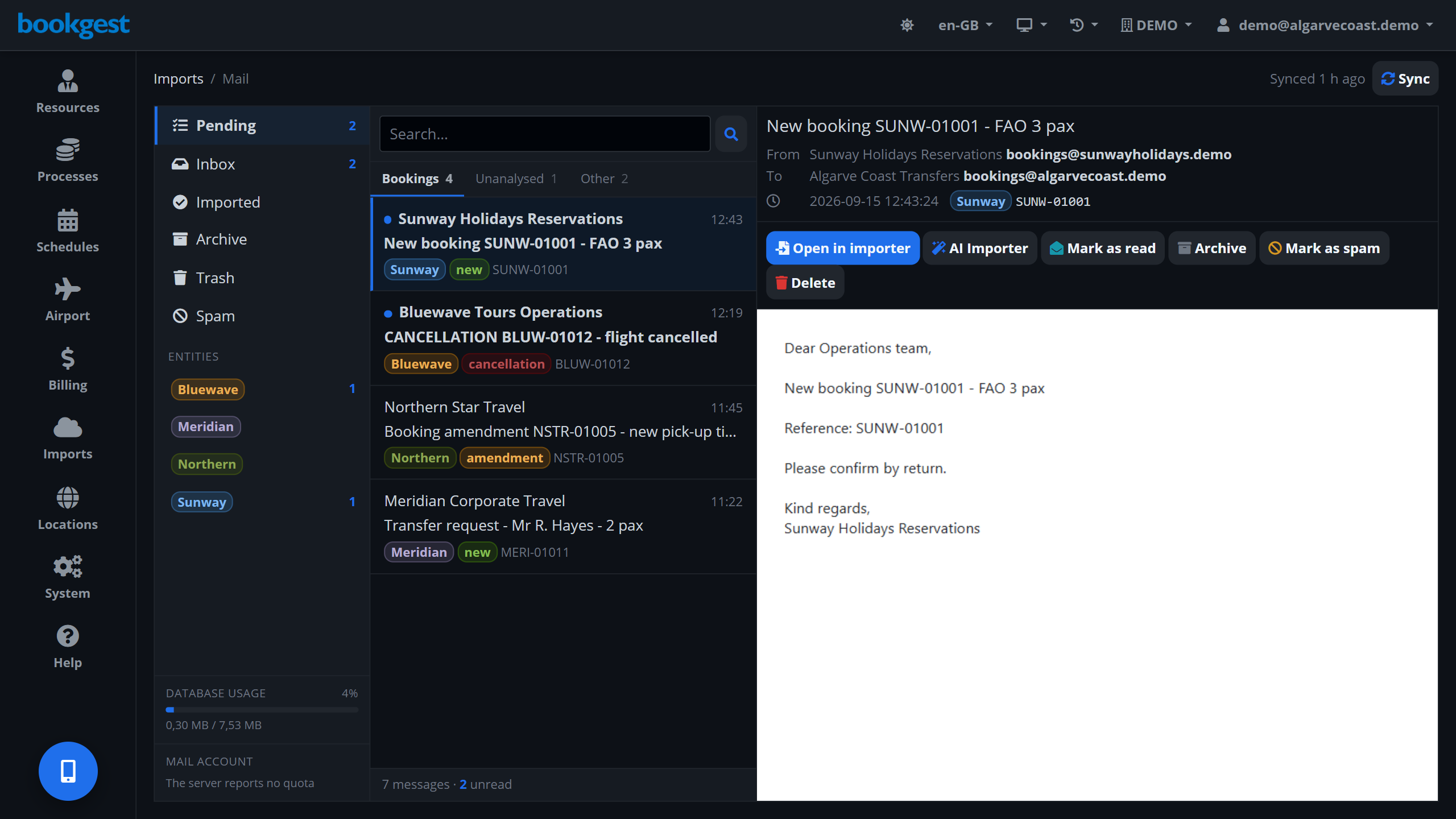Click the search magnifier button
Viewport: 1456px width, 819px height.
point(731,134)
